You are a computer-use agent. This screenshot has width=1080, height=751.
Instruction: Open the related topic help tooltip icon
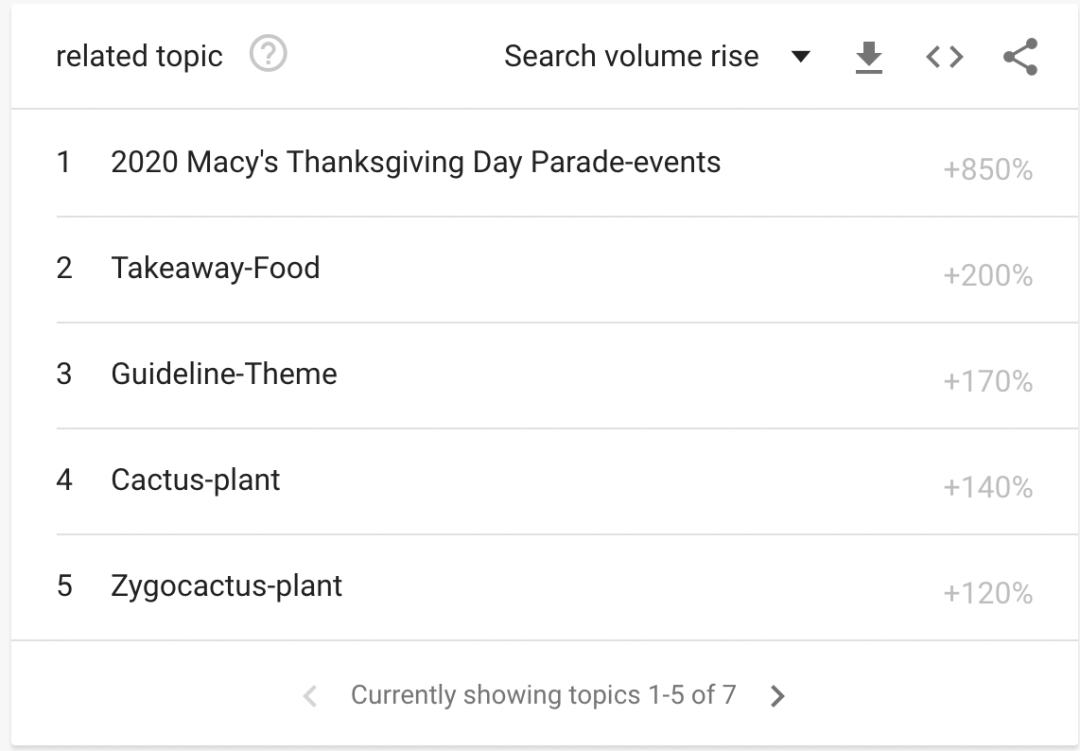click(268, 56)
